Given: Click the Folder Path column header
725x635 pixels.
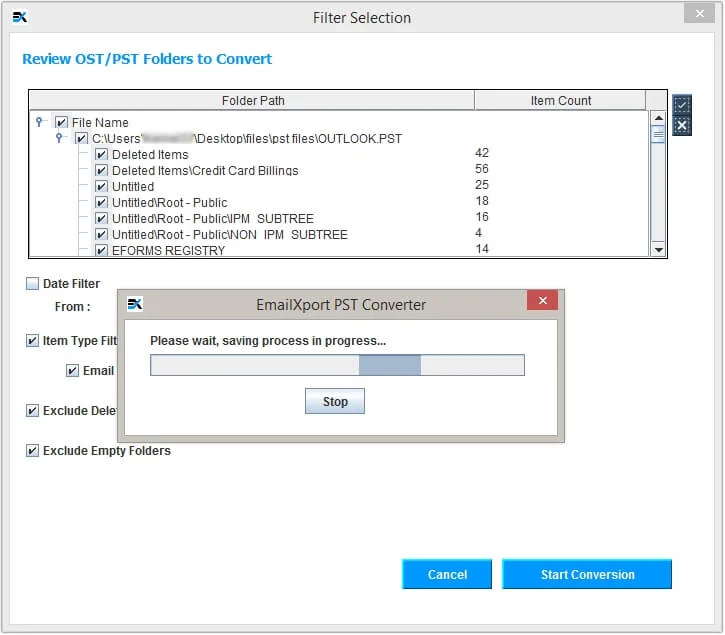Looking at the screenshot, I should (x=252, y=100).
